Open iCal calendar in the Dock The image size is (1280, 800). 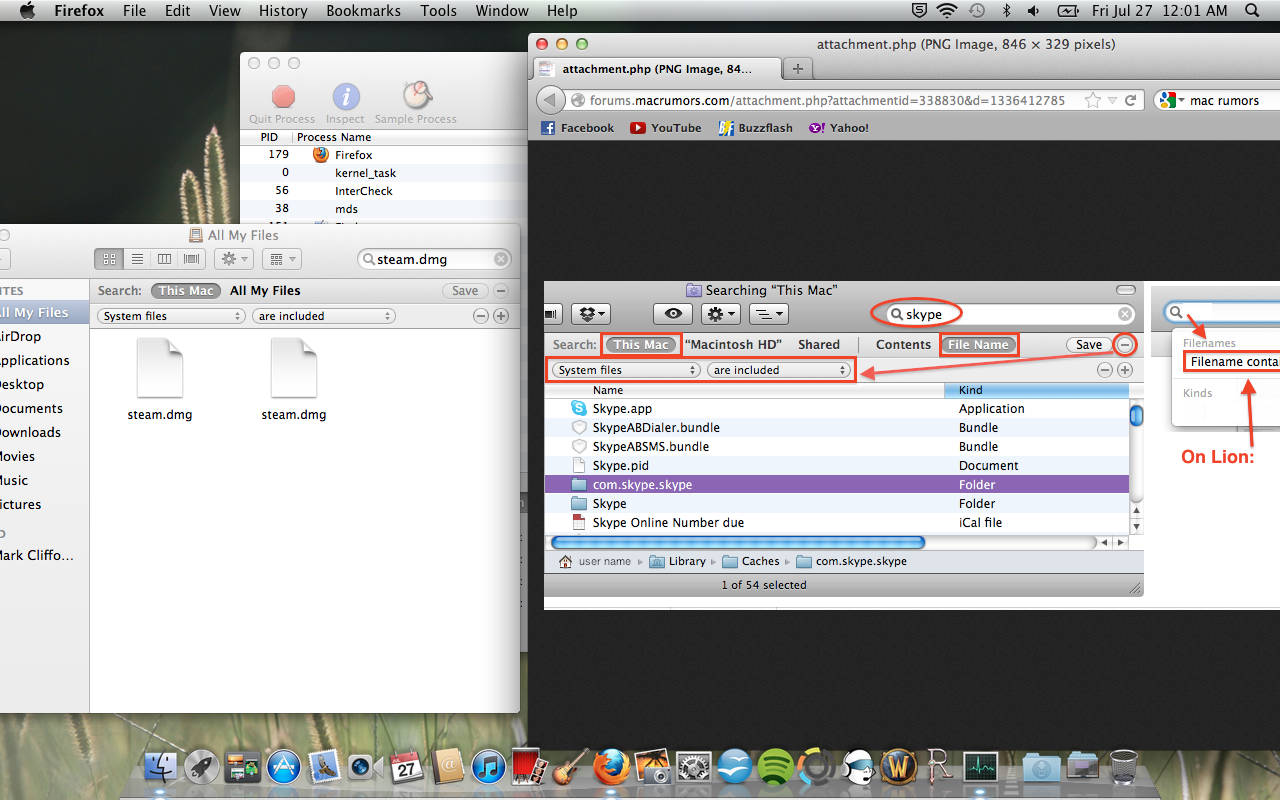[406, 768]
